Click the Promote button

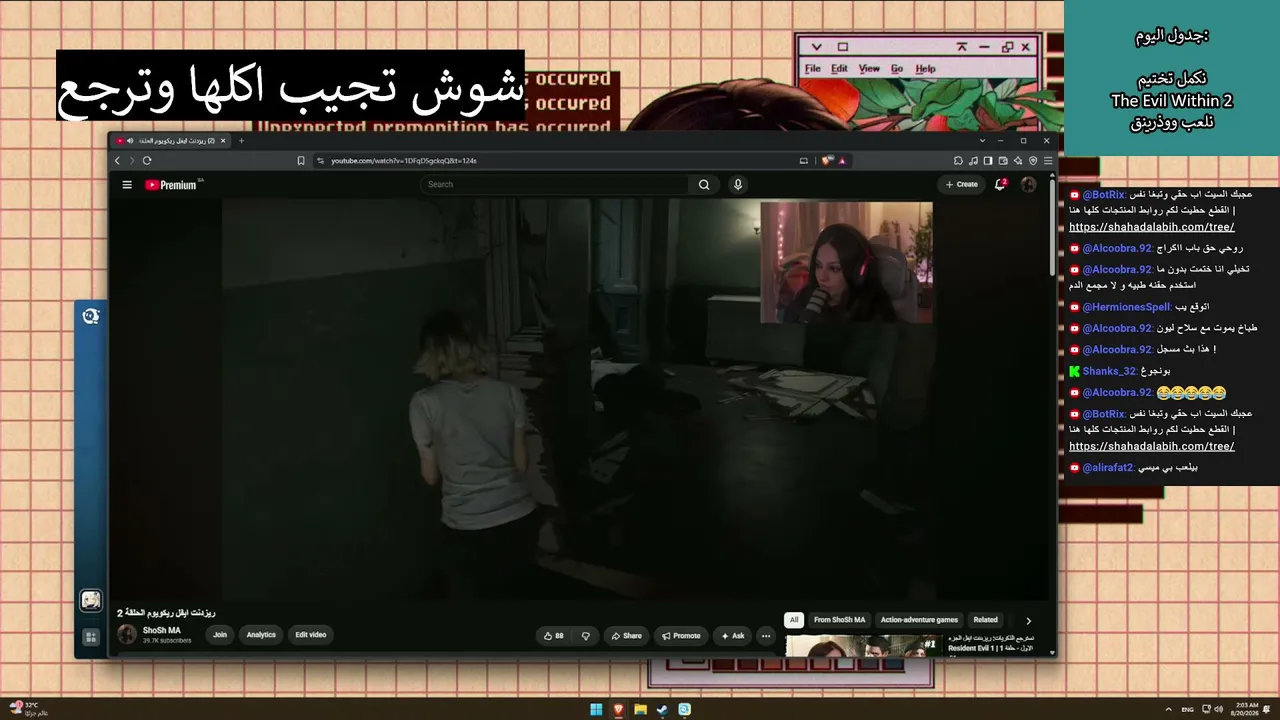click(x=681, y=636)
